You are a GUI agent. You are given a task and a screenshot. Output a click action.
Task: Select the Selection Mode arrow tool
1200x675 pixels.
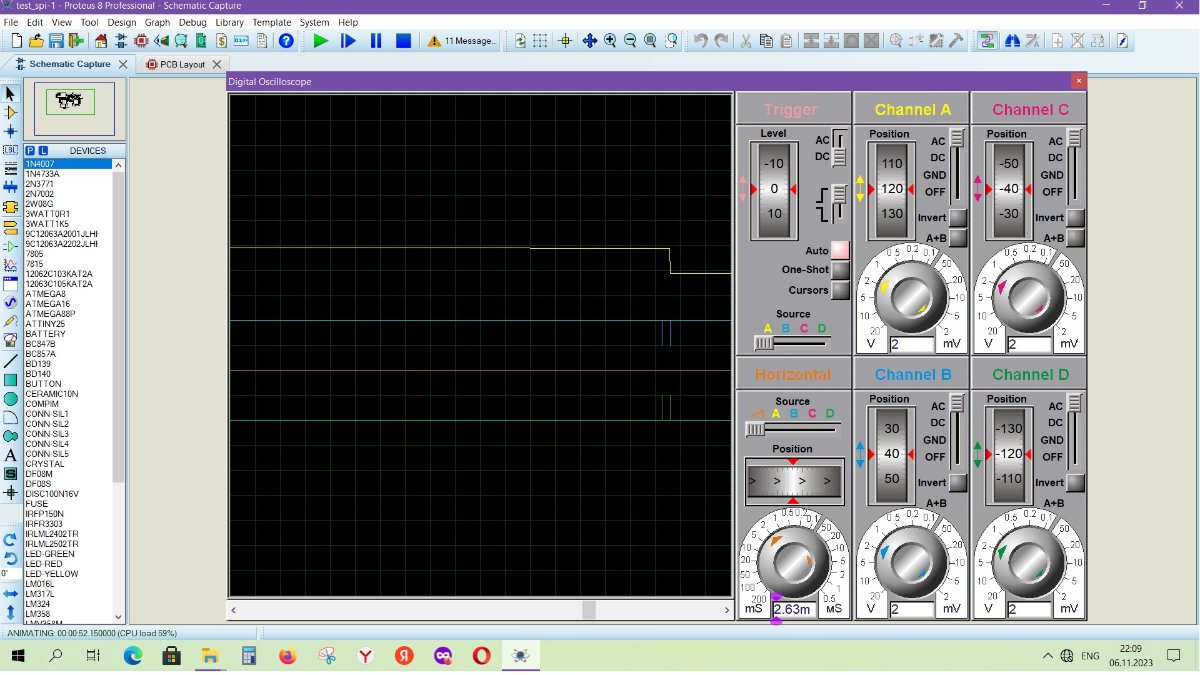(x=11, y=94)
